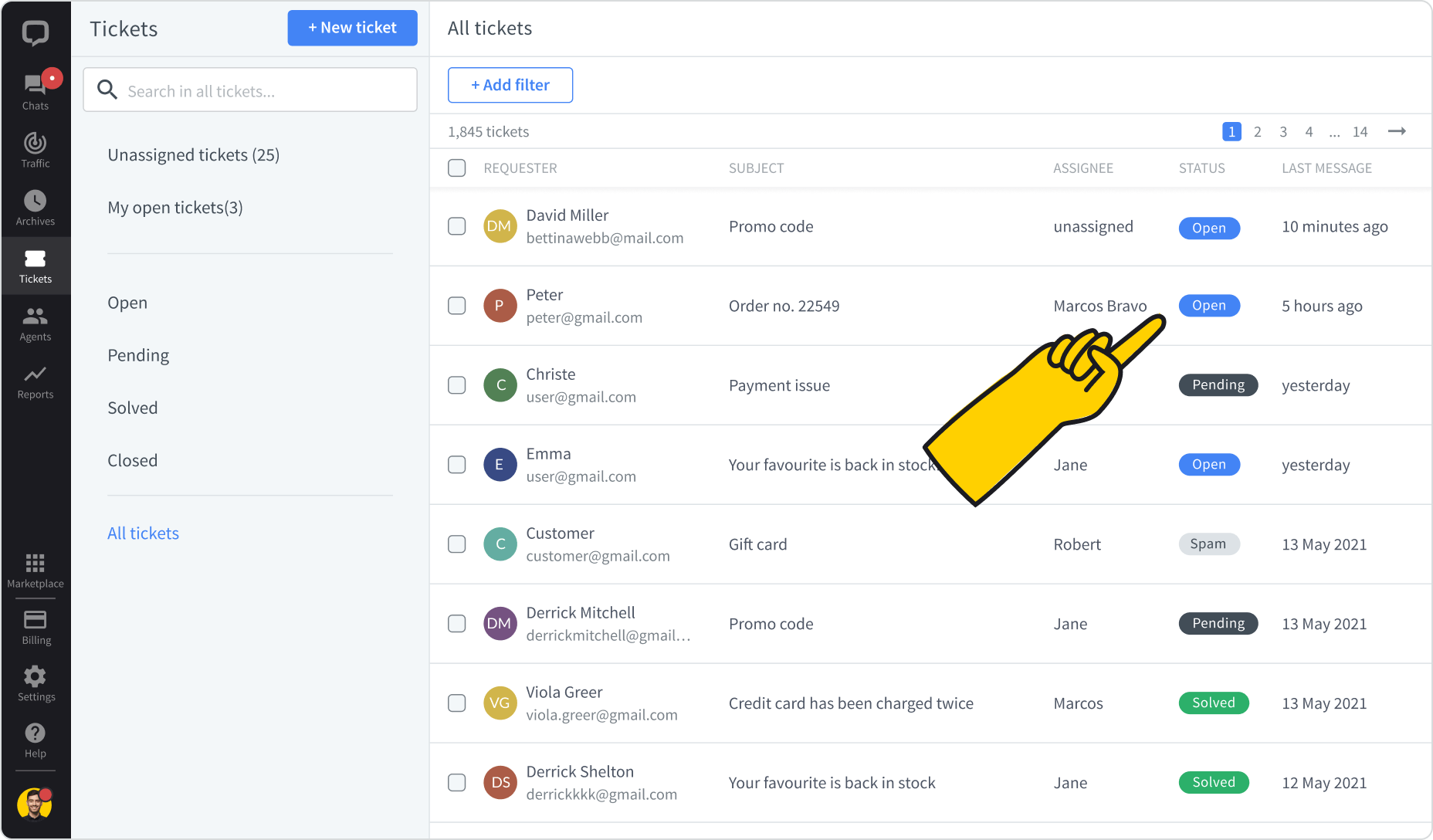Select the Traffic icon
The width and height of the screenshot is (1433, 840).
[x=35, y=147]
